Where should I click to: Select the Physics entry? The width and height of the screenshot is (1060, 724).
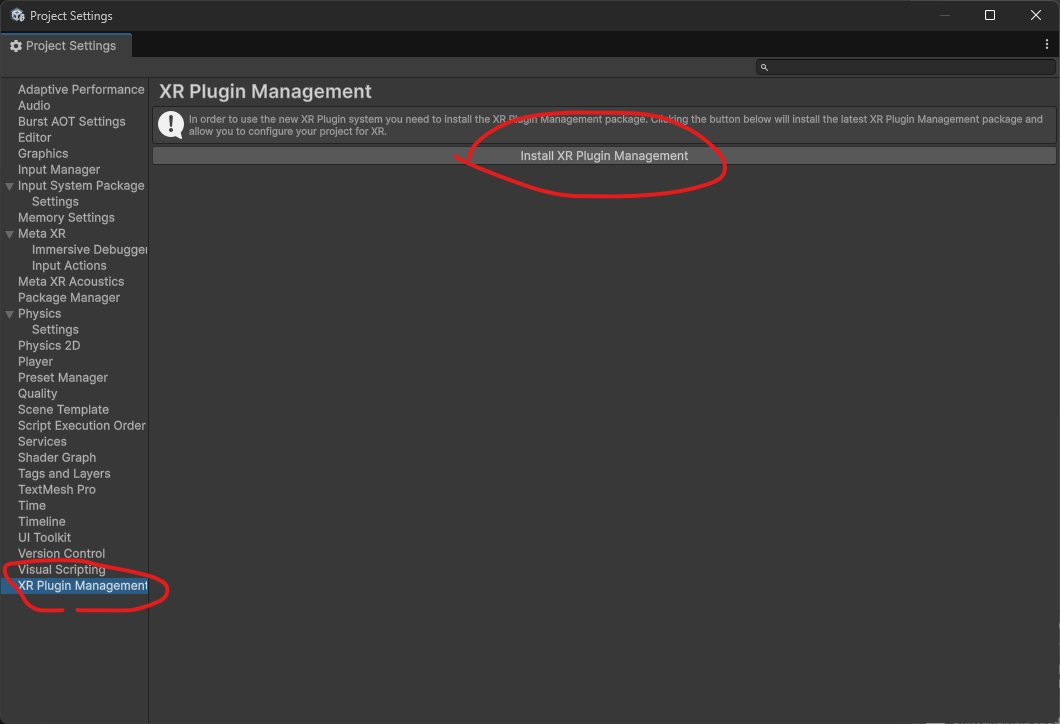[39, 314]
